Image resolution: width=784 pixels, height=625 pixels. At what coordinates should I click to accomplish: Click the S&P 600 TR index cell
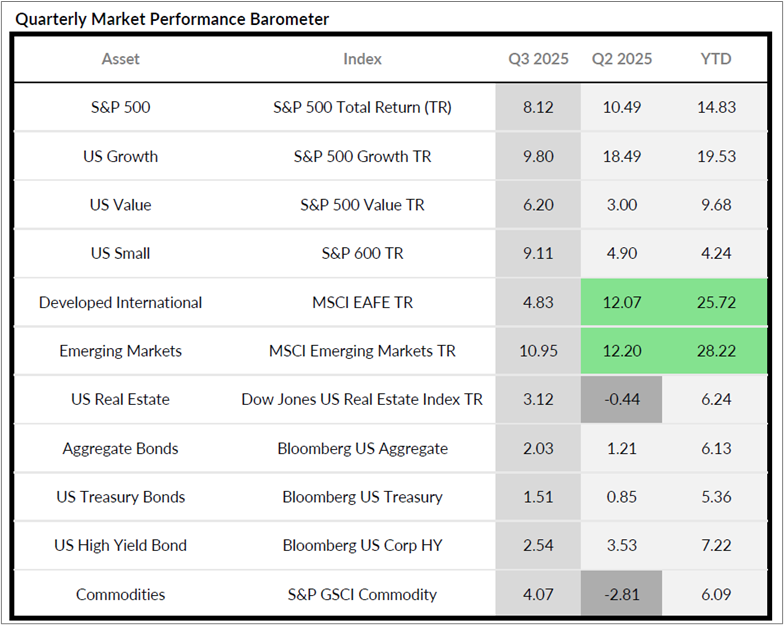[x=362, y=253]
